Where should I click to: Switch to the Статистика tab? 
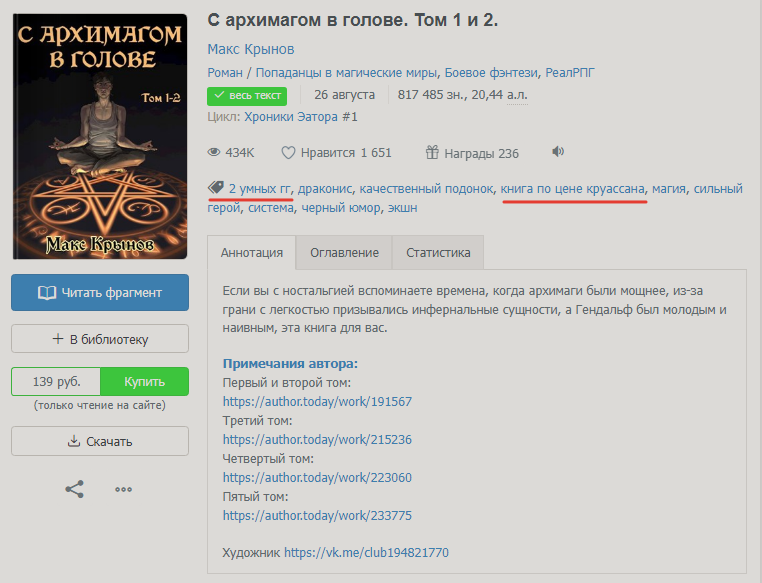pyautogui.click(x=438, y=253)
